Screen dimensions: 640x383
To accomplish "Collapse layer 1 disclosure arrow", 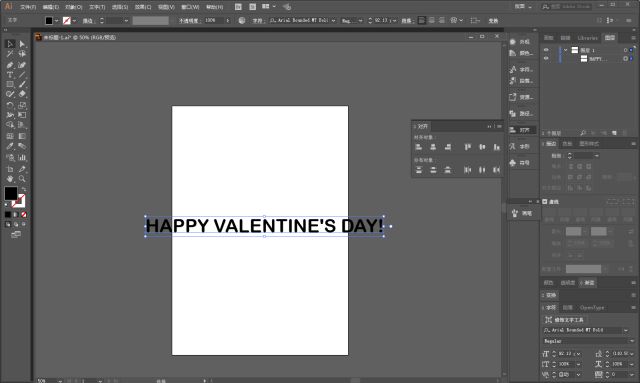I will click(x=565, y=50).
